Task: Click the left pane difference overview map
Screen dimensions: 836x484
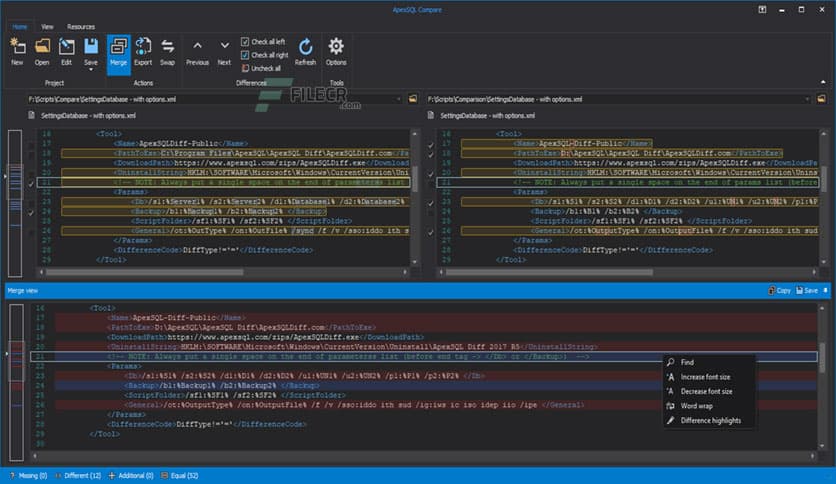Action: [x=15, y=203]
